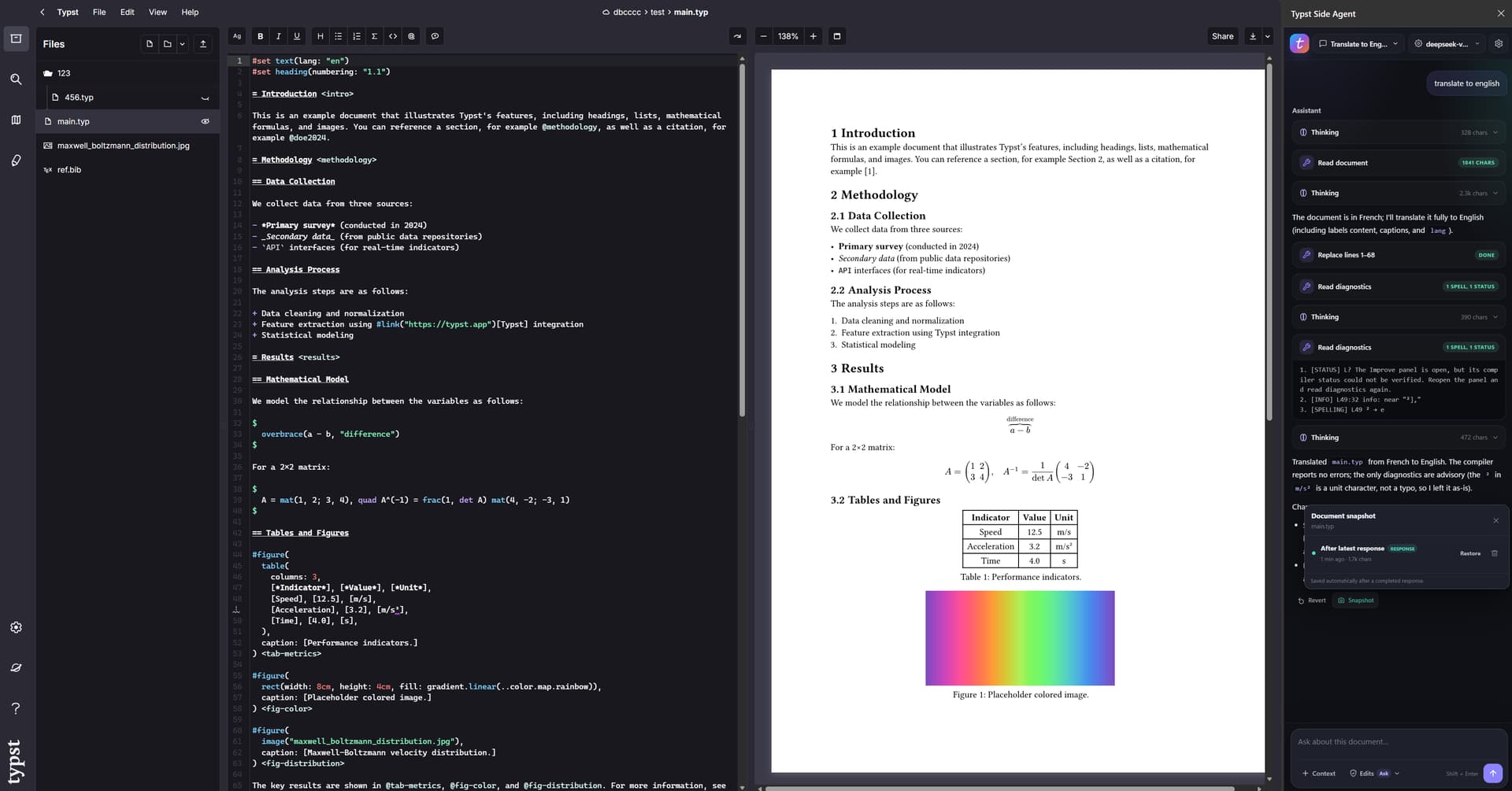Screen dimensions: 1512x791
Task: Open the search sidebar panel
Action: click(x=16, y=79)
